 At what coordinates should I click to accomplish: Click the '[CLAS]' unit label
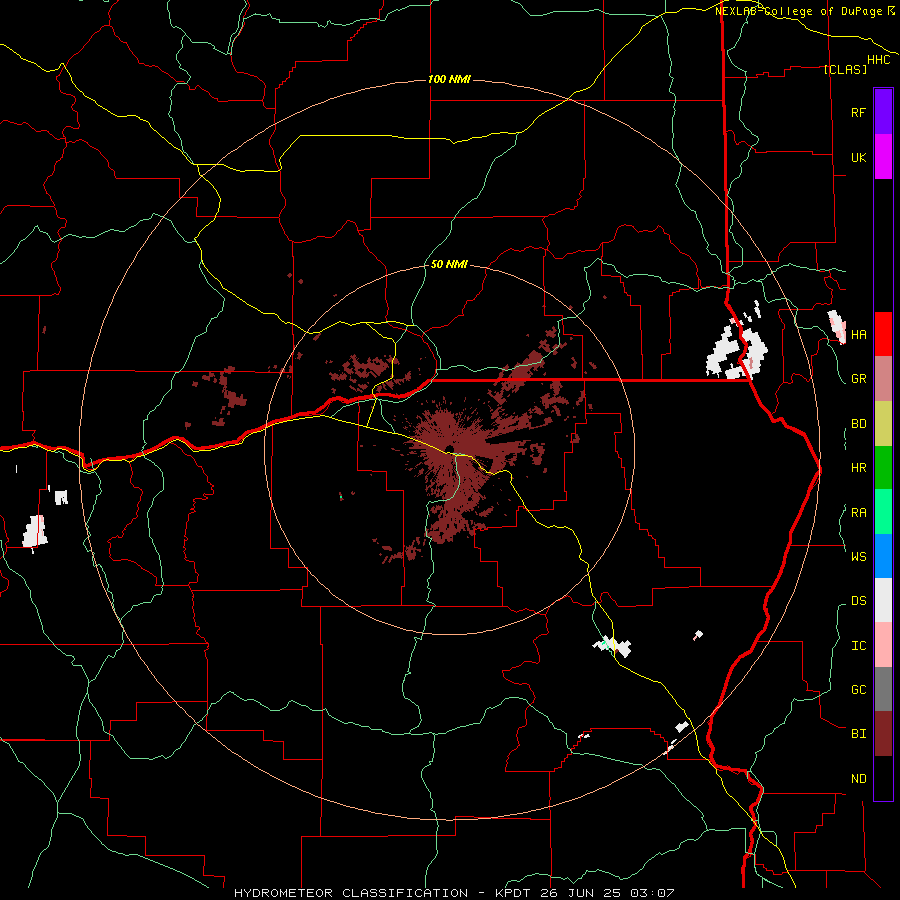click(845, 69)
